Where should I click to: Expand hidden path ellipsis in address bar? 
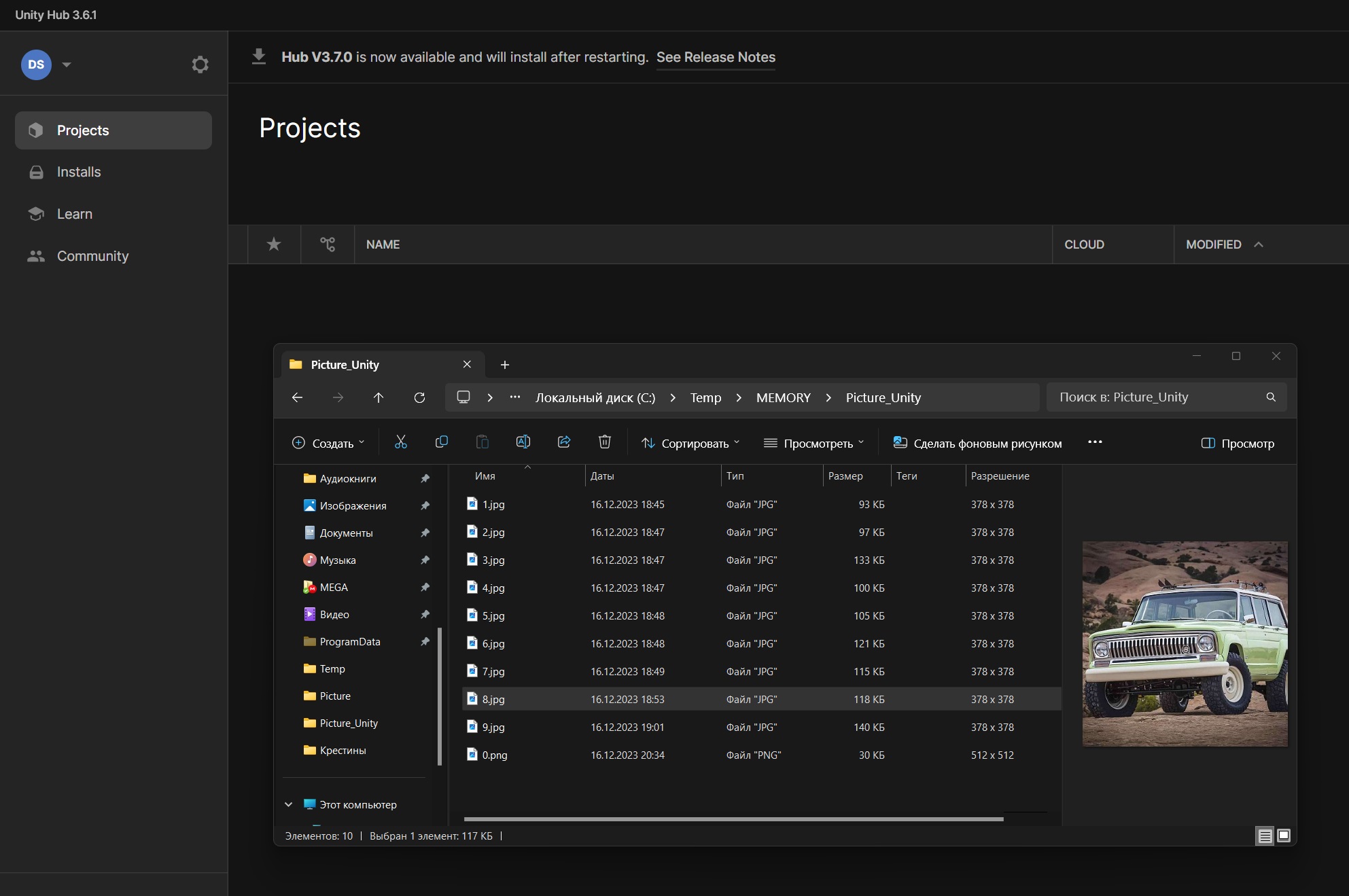tap(515, 397)
